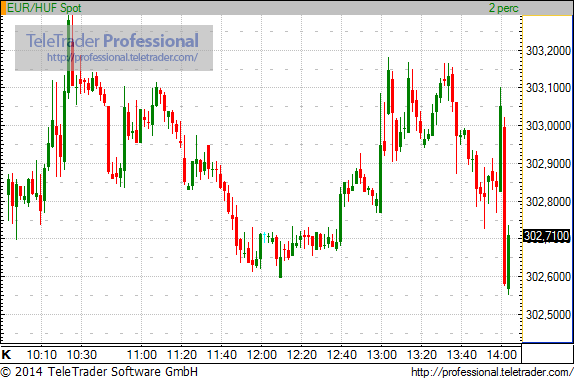Screen dimensions: 574x381
Task: Open the 2 perc interval label
Action: tap(504, 8)
